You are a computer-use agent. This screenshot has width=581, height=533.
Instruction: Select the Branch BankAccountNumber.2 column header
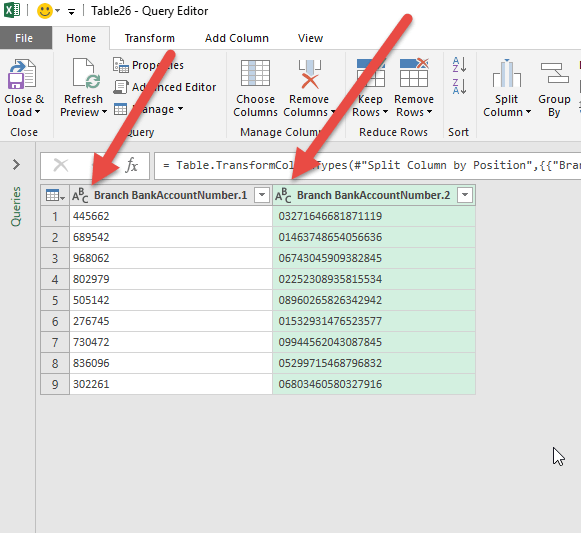(x=374, y=195)
